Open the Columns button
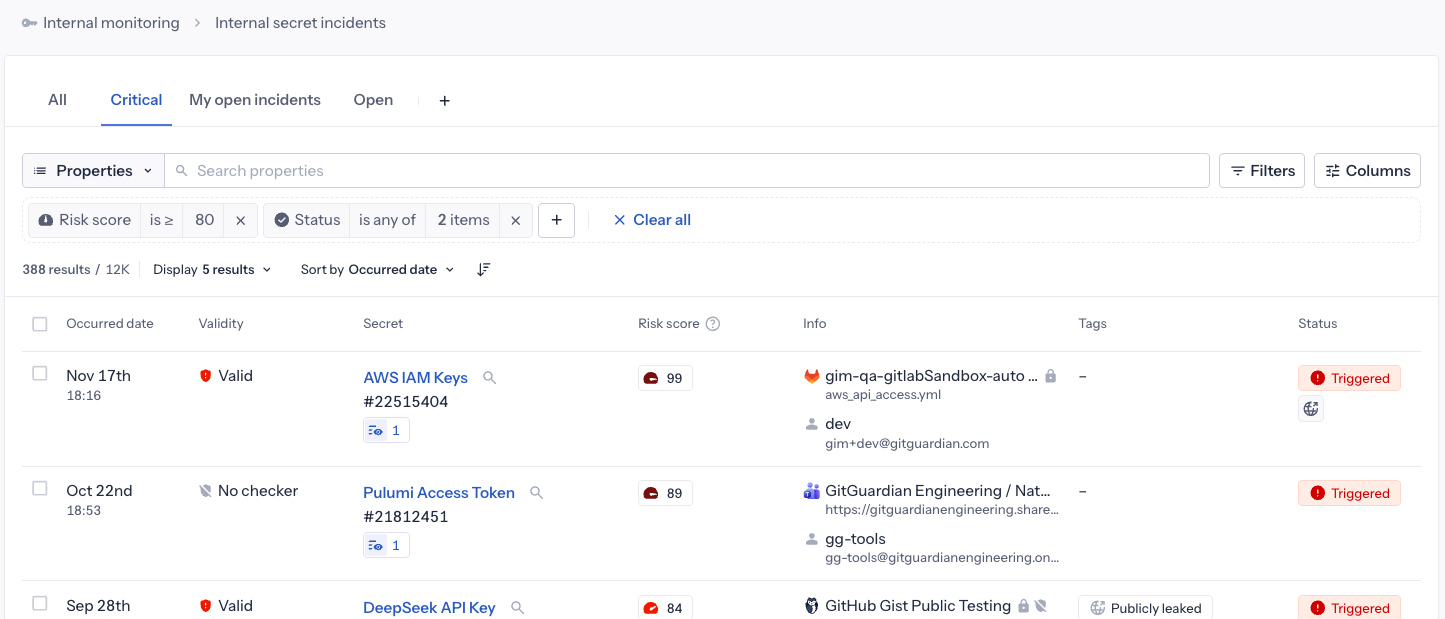Image resolution: width=1445 pixels, height=619 pixels. pos(1367,171)
